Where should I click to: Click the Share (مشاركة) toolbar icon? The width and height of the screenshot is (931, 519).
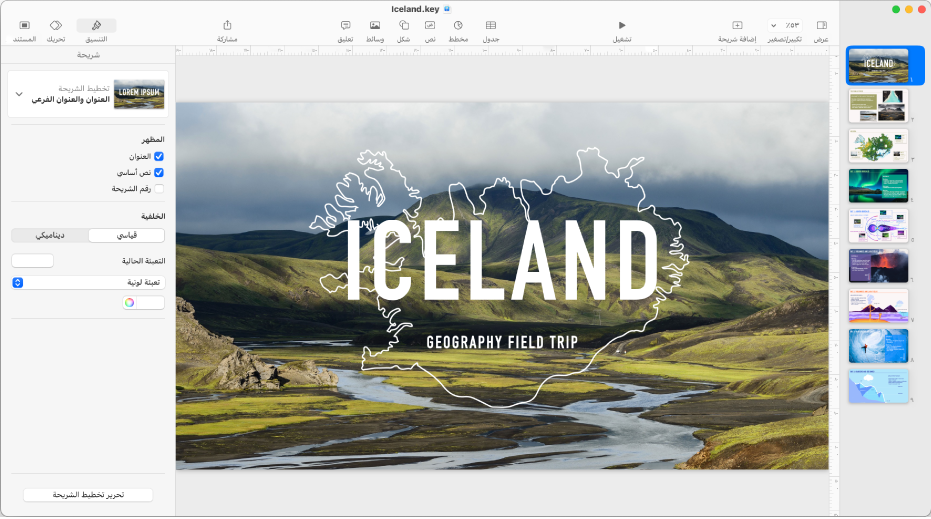click(x=227, y=26)
